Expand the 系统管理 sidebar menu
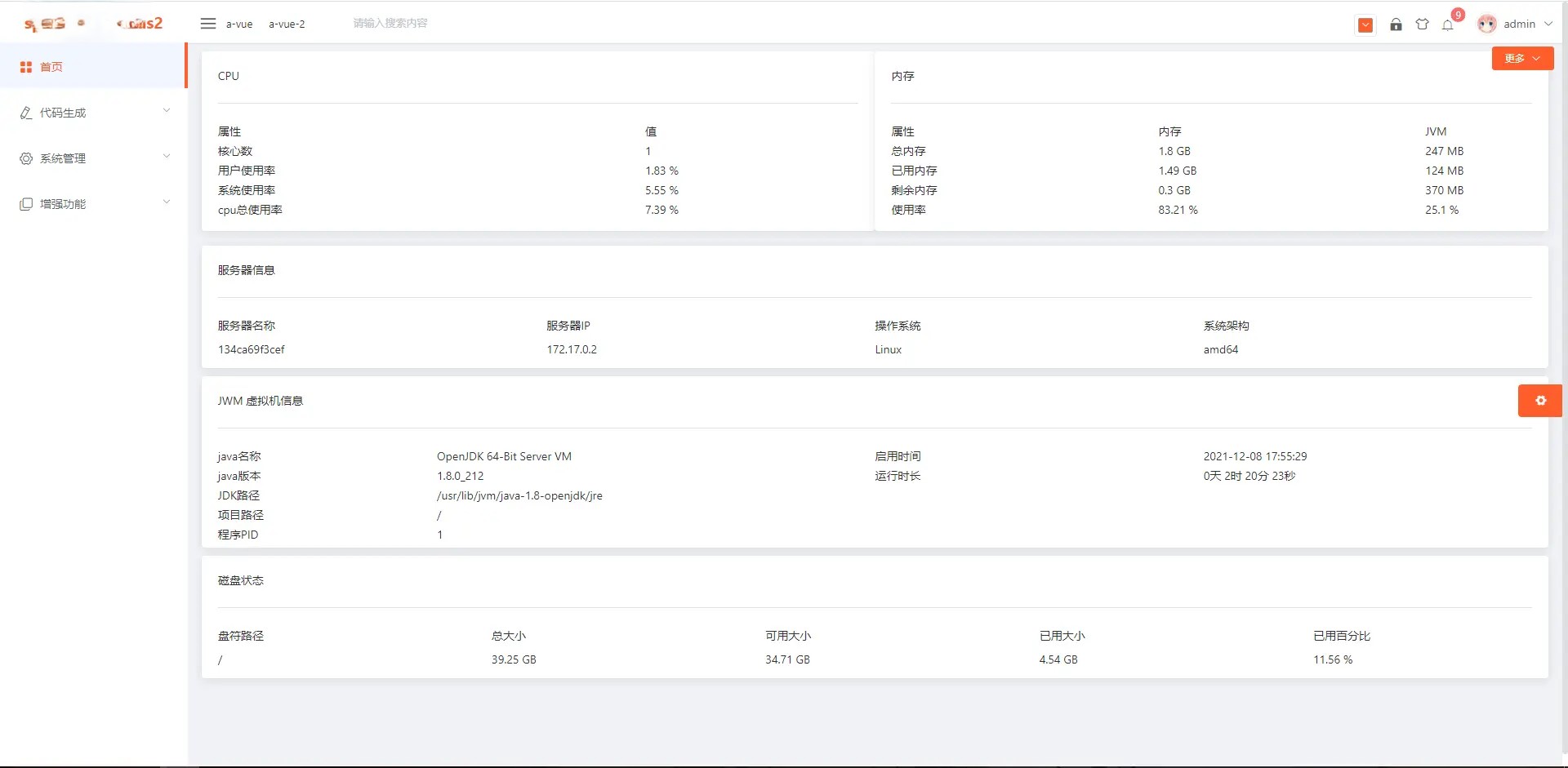The height and width of the screenshot is (768, 1568). (x=94, y=158)
